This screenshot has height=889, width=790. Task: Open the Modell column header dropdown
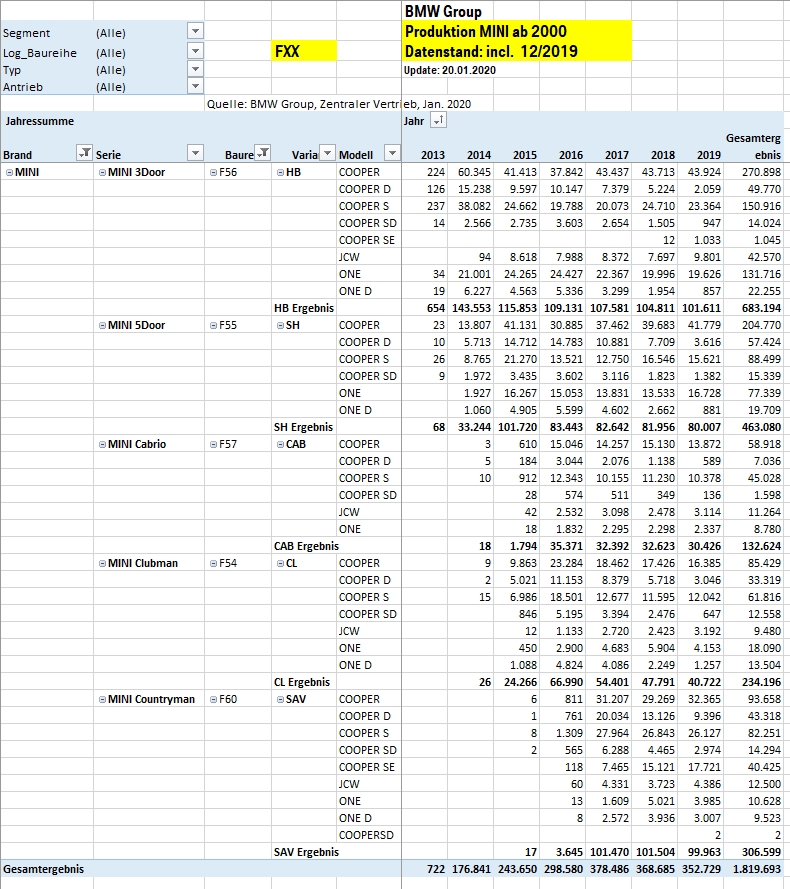392,154
